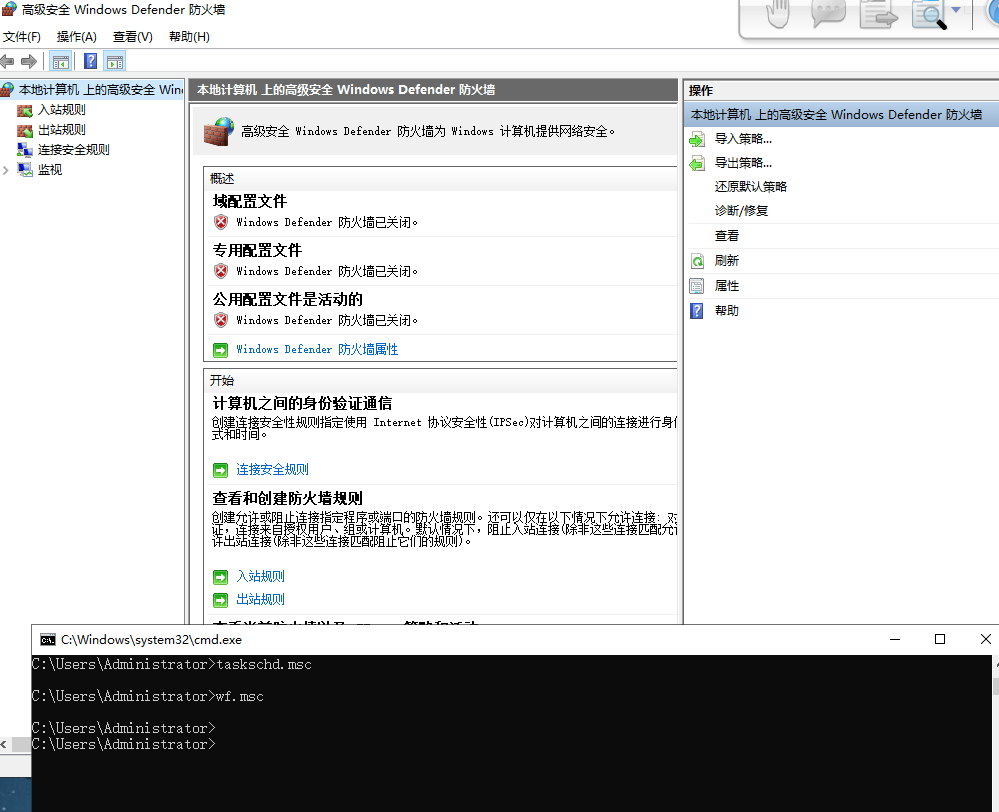The height and width of the screenshot is (812, 999).
Task: Click the refresh icon in actions pane
Action: 697,261
